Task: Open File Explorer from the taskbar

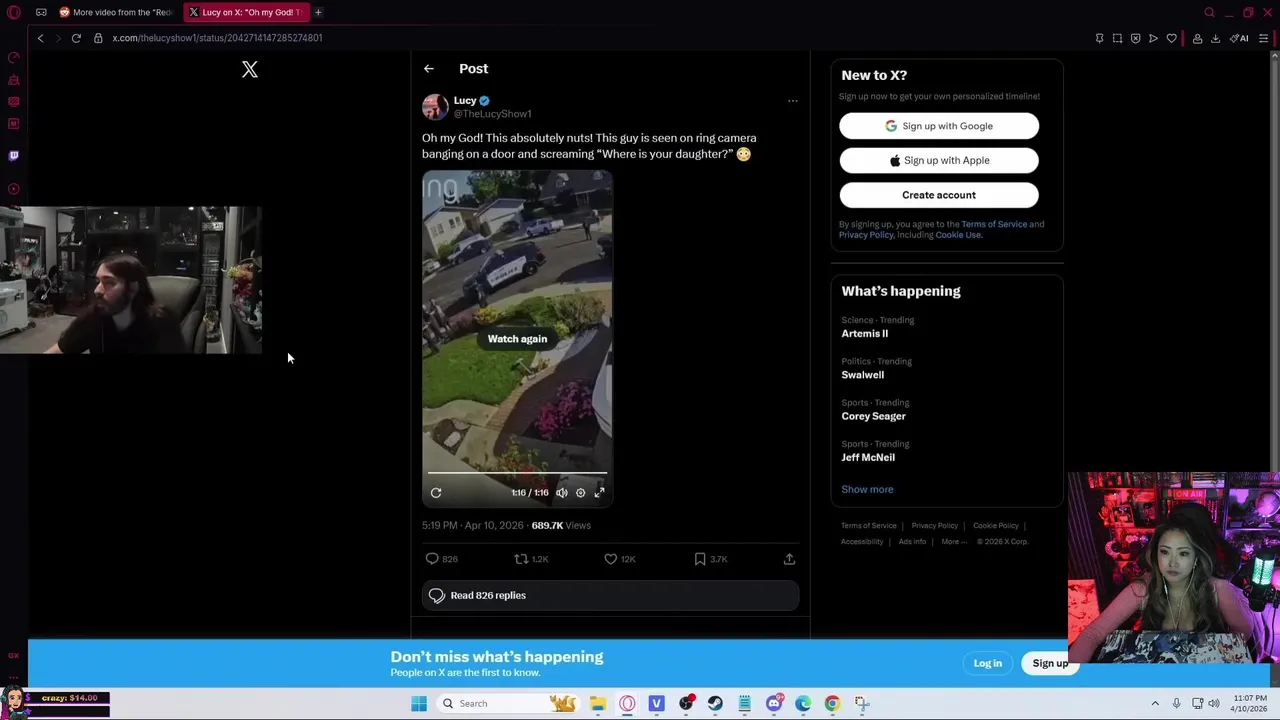Action: click(598, 703)
